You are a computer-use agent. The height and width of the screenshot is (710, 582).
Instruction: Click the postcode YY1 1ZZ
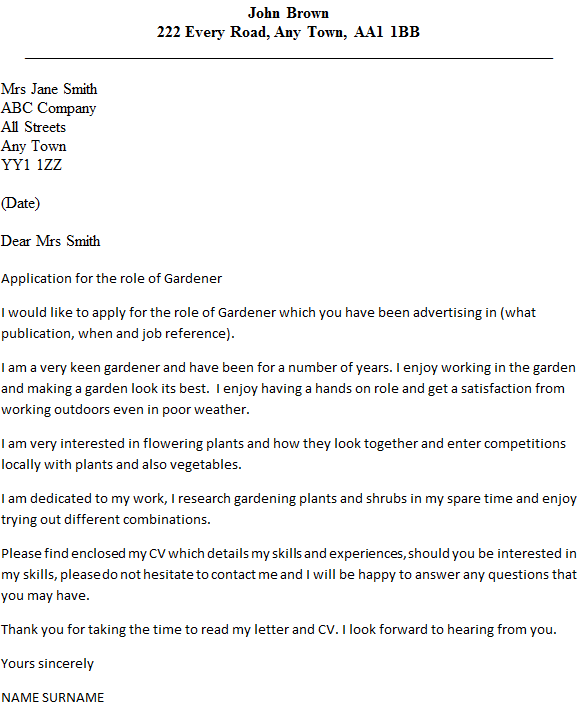coord(31,165)
